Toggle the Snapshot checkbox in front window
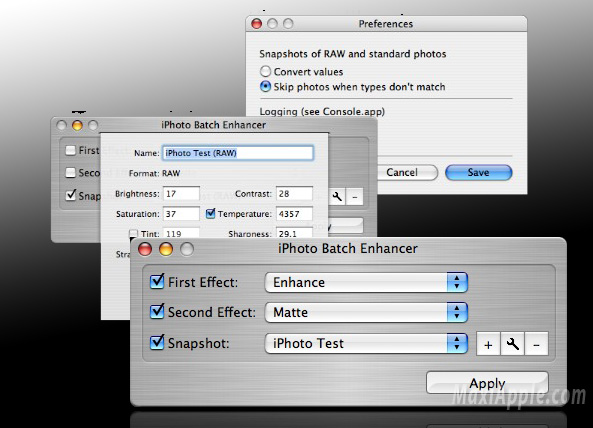Viewport: 593px width, 428px height. pos(157,343)
